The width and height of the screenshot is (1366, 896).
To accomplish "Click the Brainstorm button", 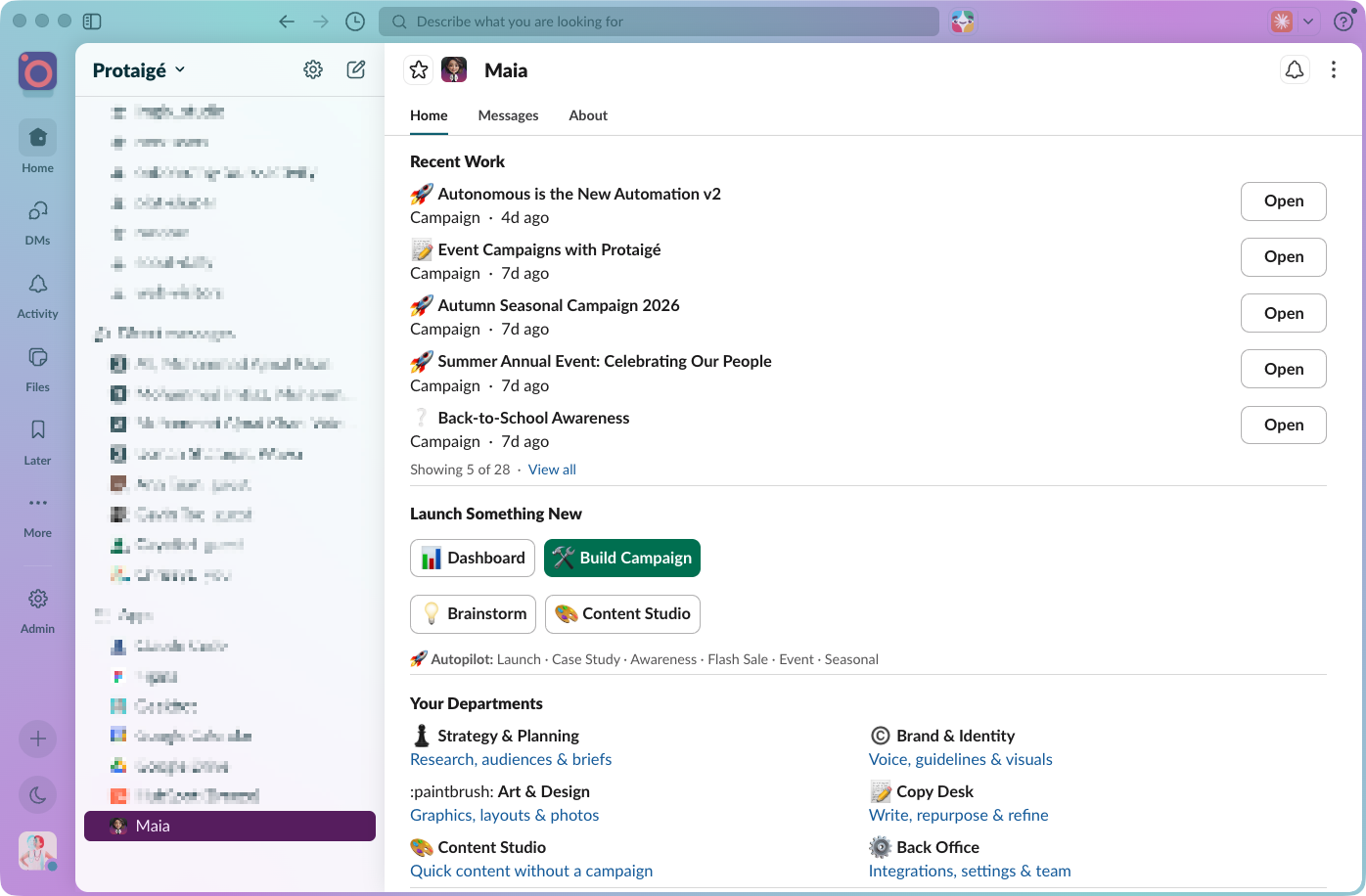I will (473, 613).
